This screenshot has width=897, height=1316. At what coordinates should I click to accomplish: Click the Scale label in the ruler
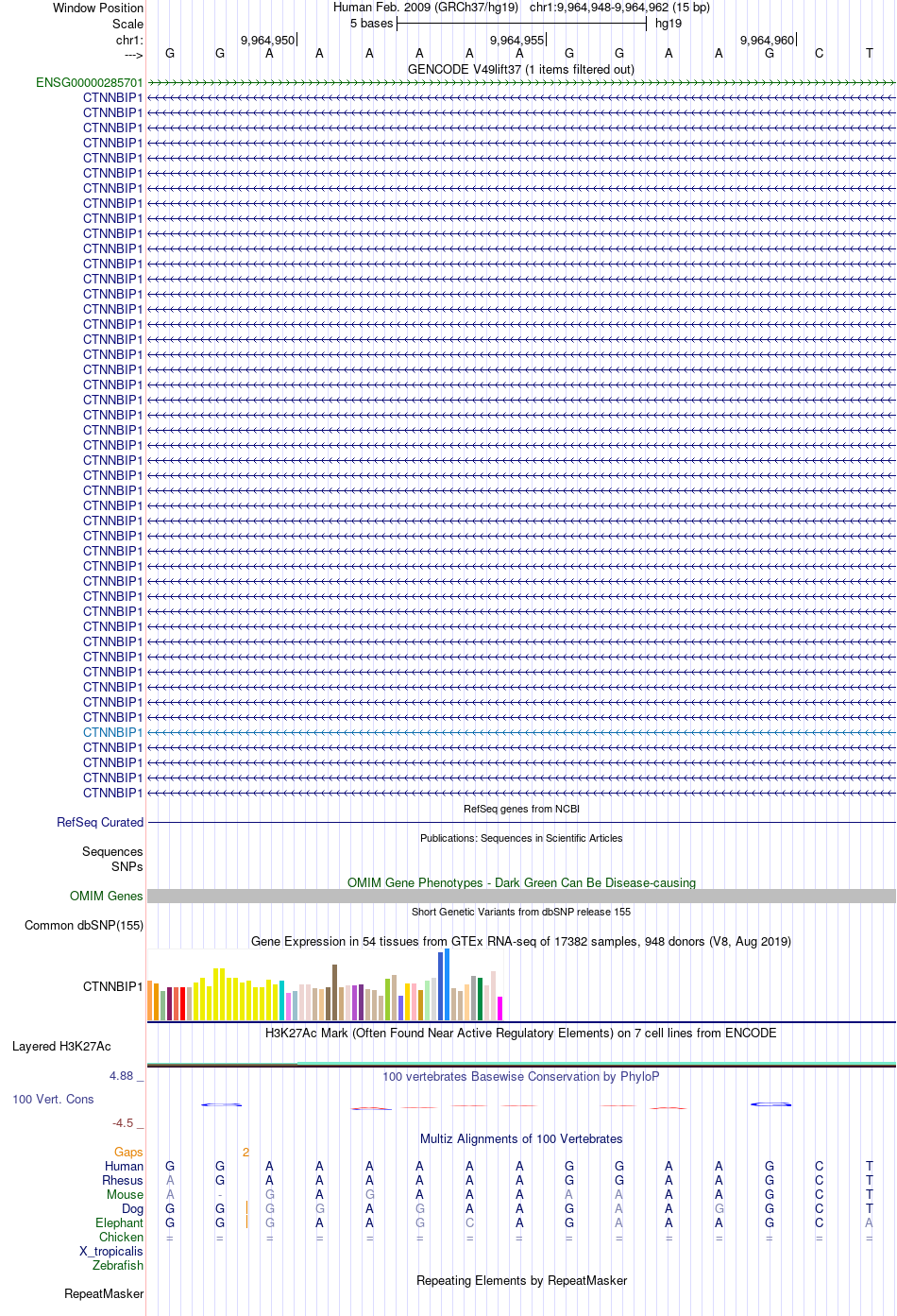tap(127, 24)
